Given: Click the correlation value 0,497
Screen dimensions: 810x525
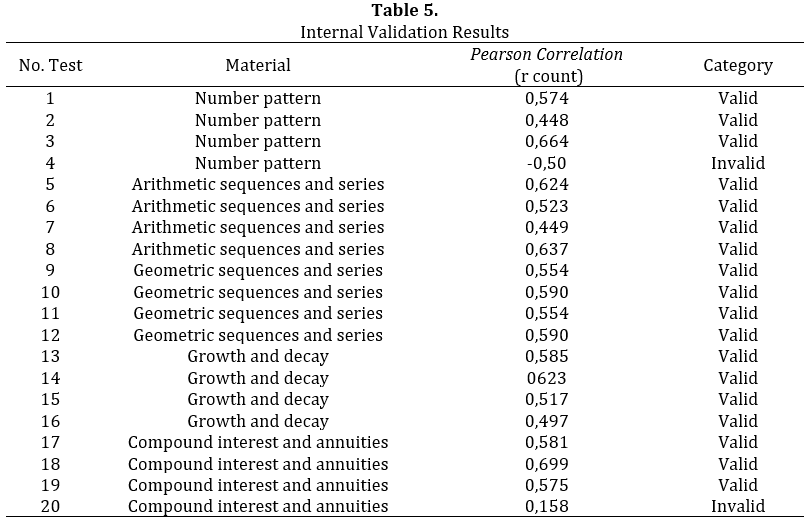Looking at the screenshot, I should (546, 421).
